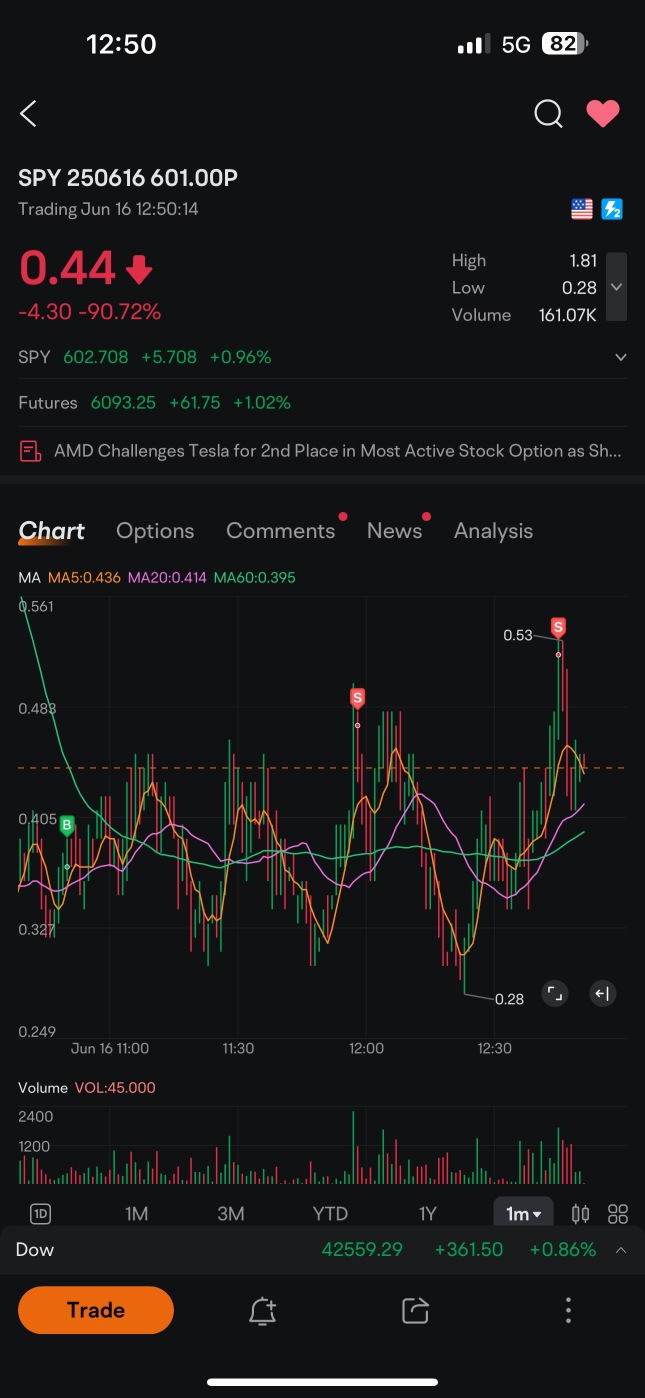Image resolution: width=645 pixels, height=1398 pixels.
Task: Tap the 12:50 status bar clock
Action: (x=121, y=44)
